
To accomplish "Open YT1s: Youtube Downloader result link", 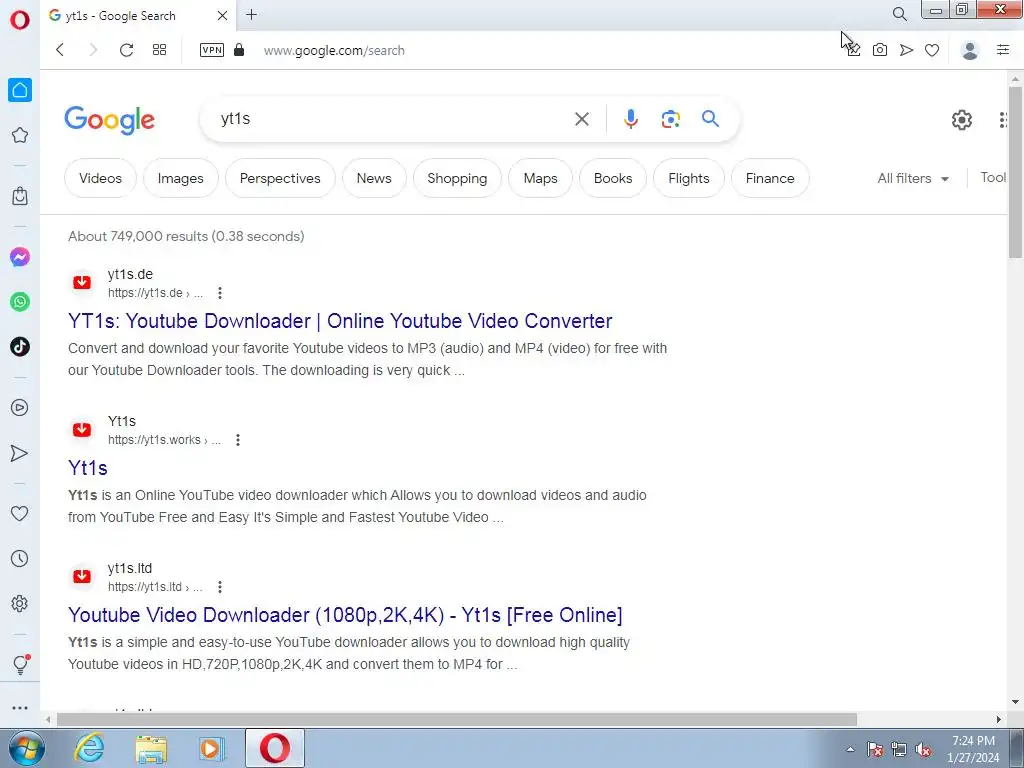I will 340,321.
